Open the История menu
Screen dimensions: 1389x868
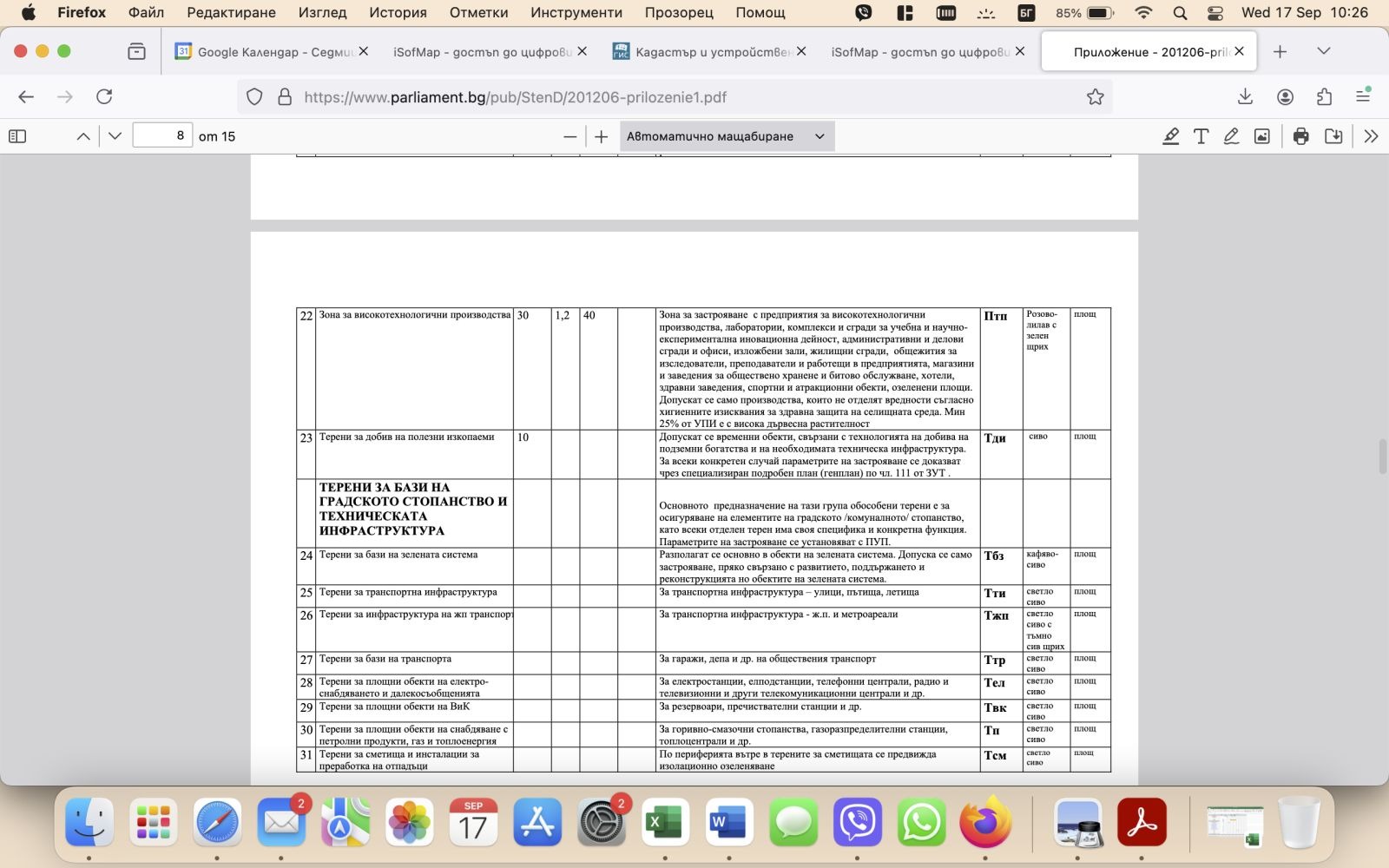[398, 12]
